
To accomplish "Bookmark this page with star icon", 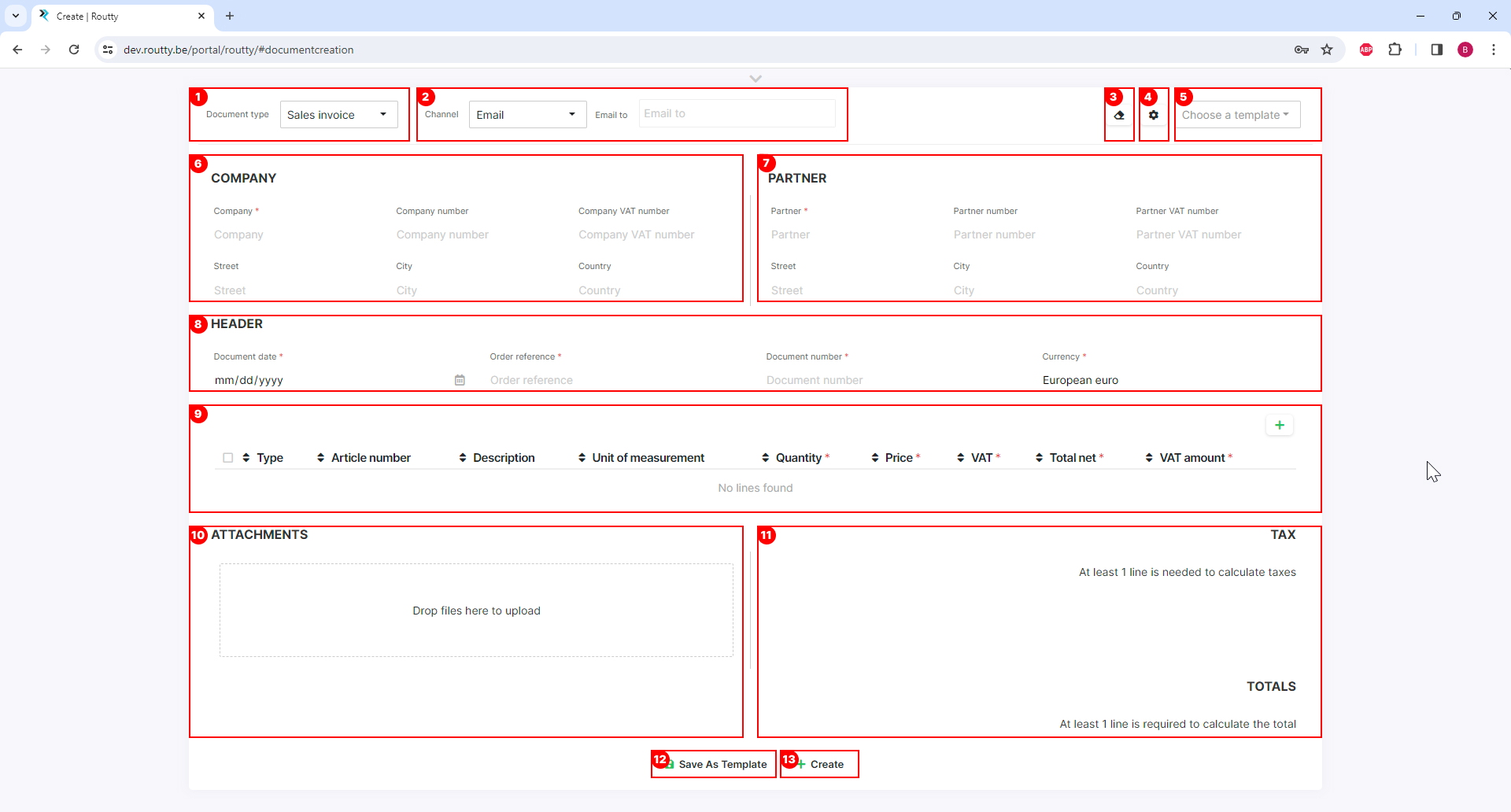I will click(x=1327, y=50).
